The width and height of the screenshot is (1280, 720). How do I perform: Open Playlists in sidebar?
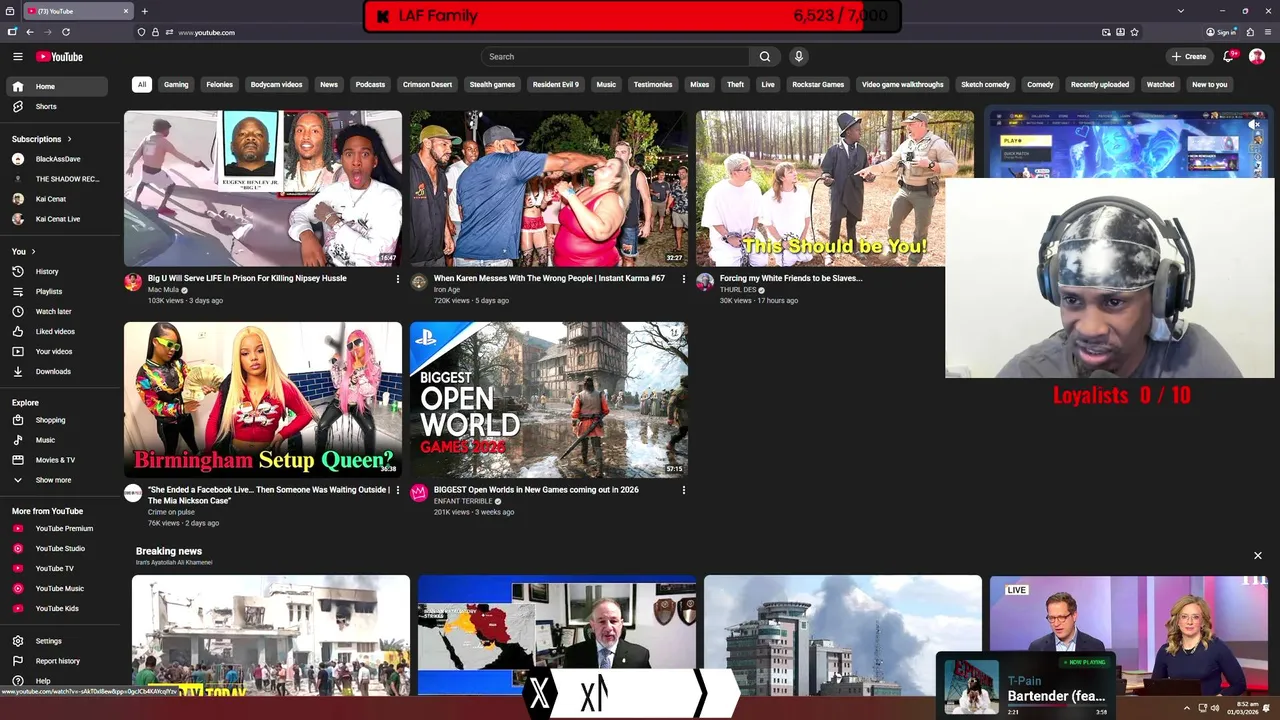(56, 291)
